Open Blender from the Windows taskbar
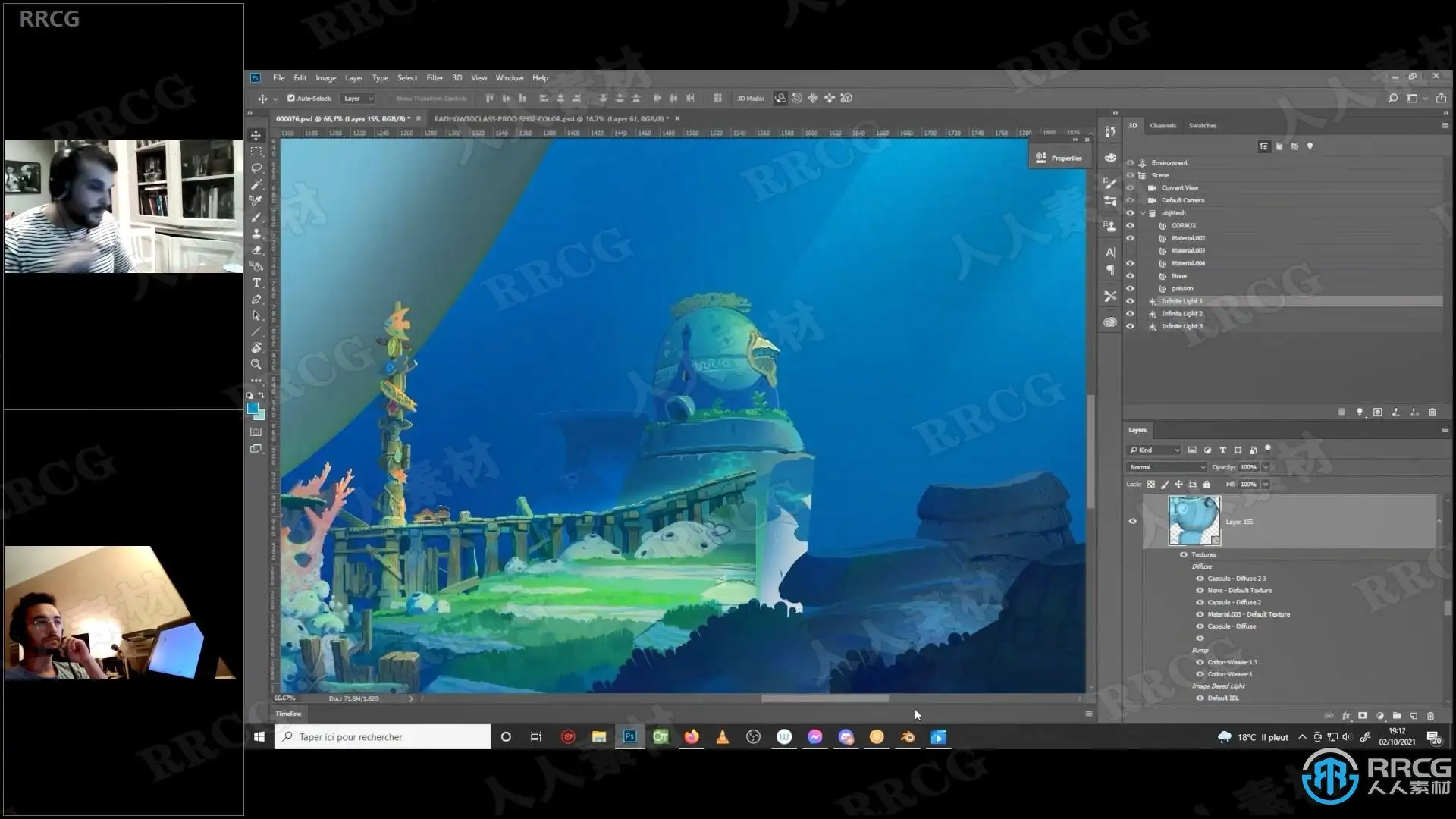Image resolution: width=1456 pixels, height=819 pixels. click(x=907, y=737)
